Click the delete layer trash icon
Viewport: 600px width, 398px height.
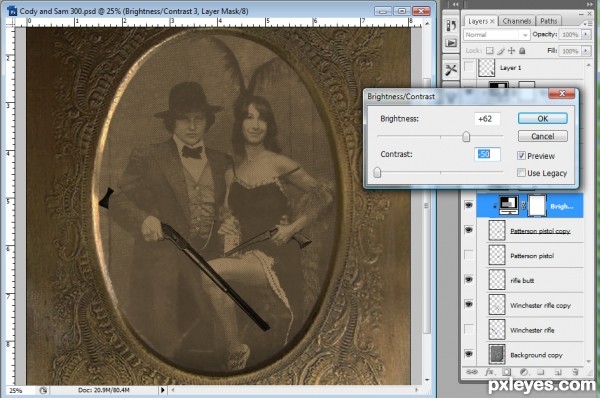tap(575, 372)
